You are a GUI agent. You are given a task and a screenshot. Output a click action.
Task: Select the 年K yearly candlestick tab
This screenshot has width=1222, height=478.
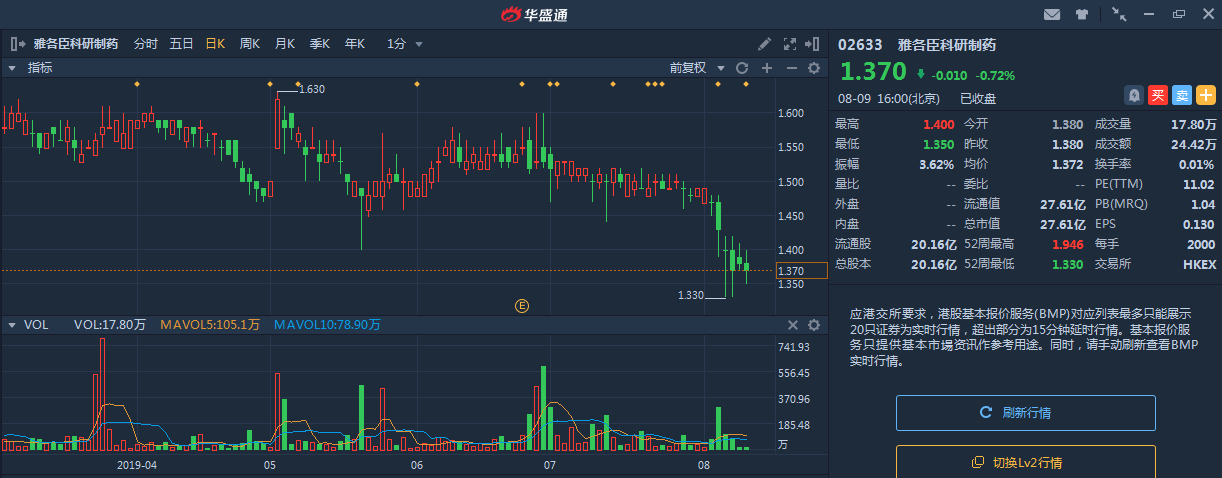tap(355, 44)
